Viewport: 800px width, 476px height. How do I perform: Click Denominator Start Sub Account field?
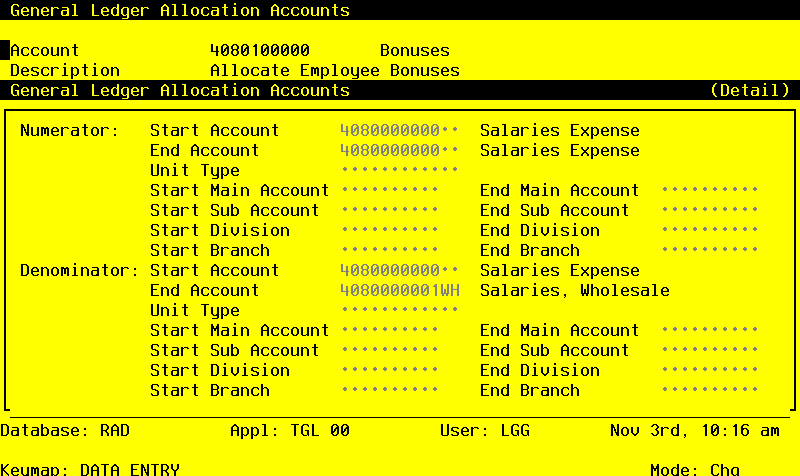(x=390, y=350)
